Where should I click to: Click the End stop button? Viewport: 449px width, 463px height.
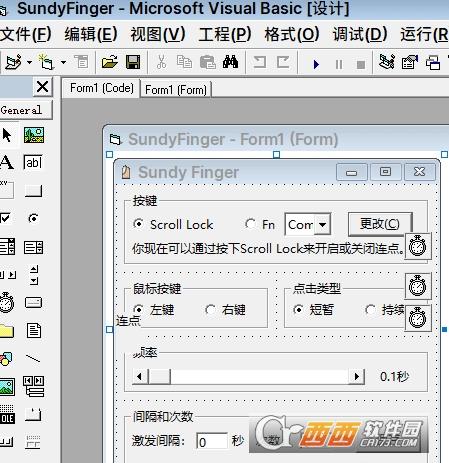[361, 64]
